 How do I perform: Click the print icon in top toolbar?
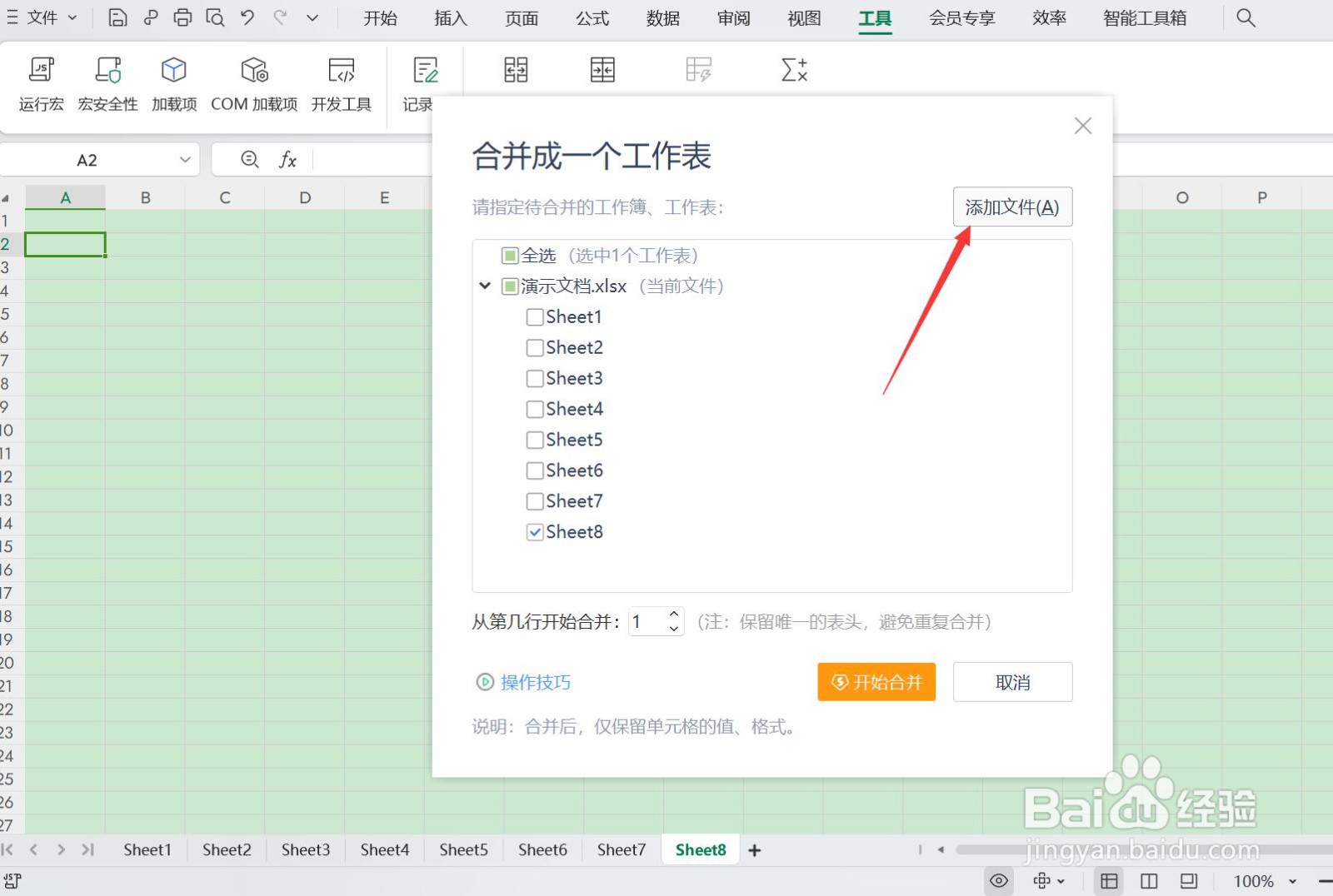click(x=182, y=17)
